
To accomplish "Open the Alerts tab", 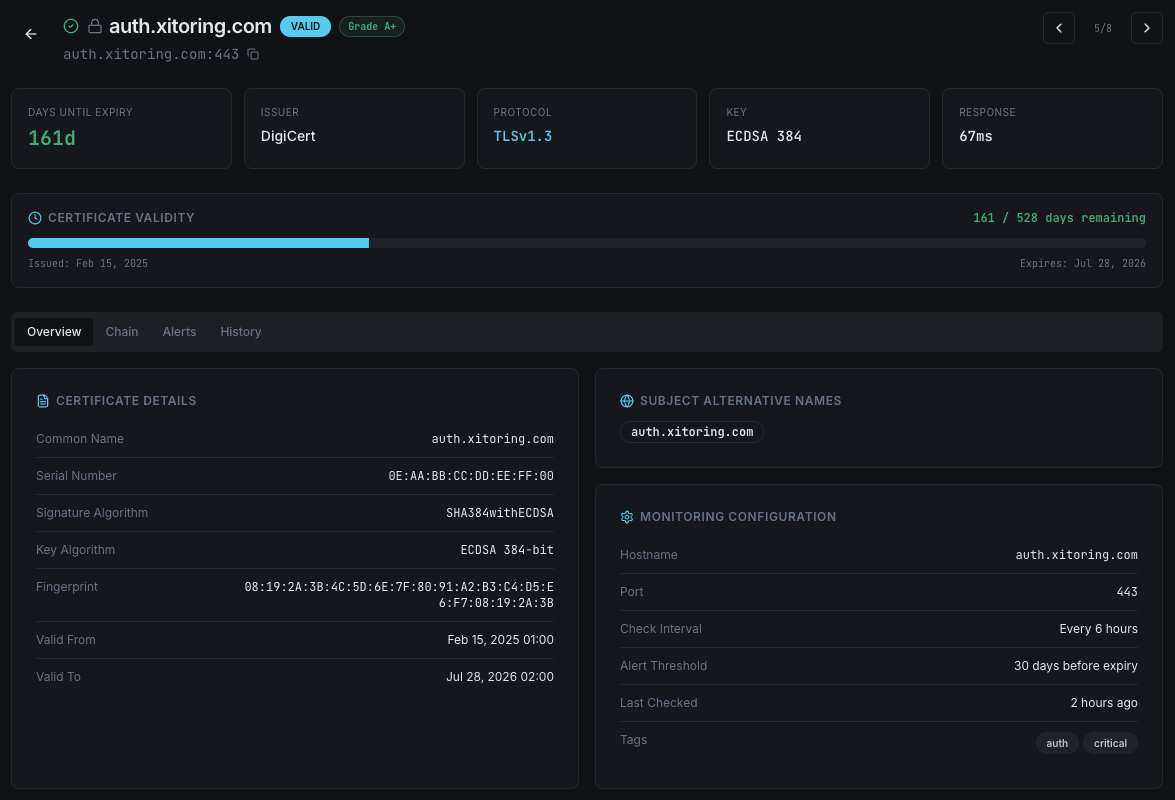I will coord(179,331).
